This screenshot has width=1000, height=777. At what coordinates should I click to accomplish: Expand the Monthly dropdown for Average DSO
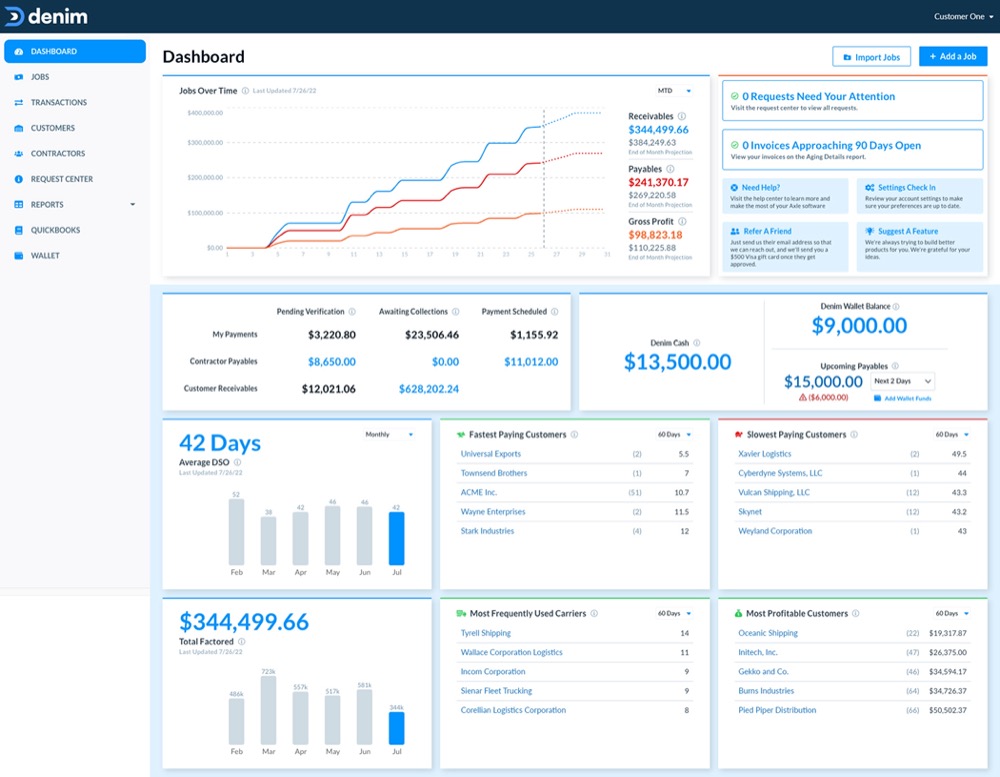[389, 435]
